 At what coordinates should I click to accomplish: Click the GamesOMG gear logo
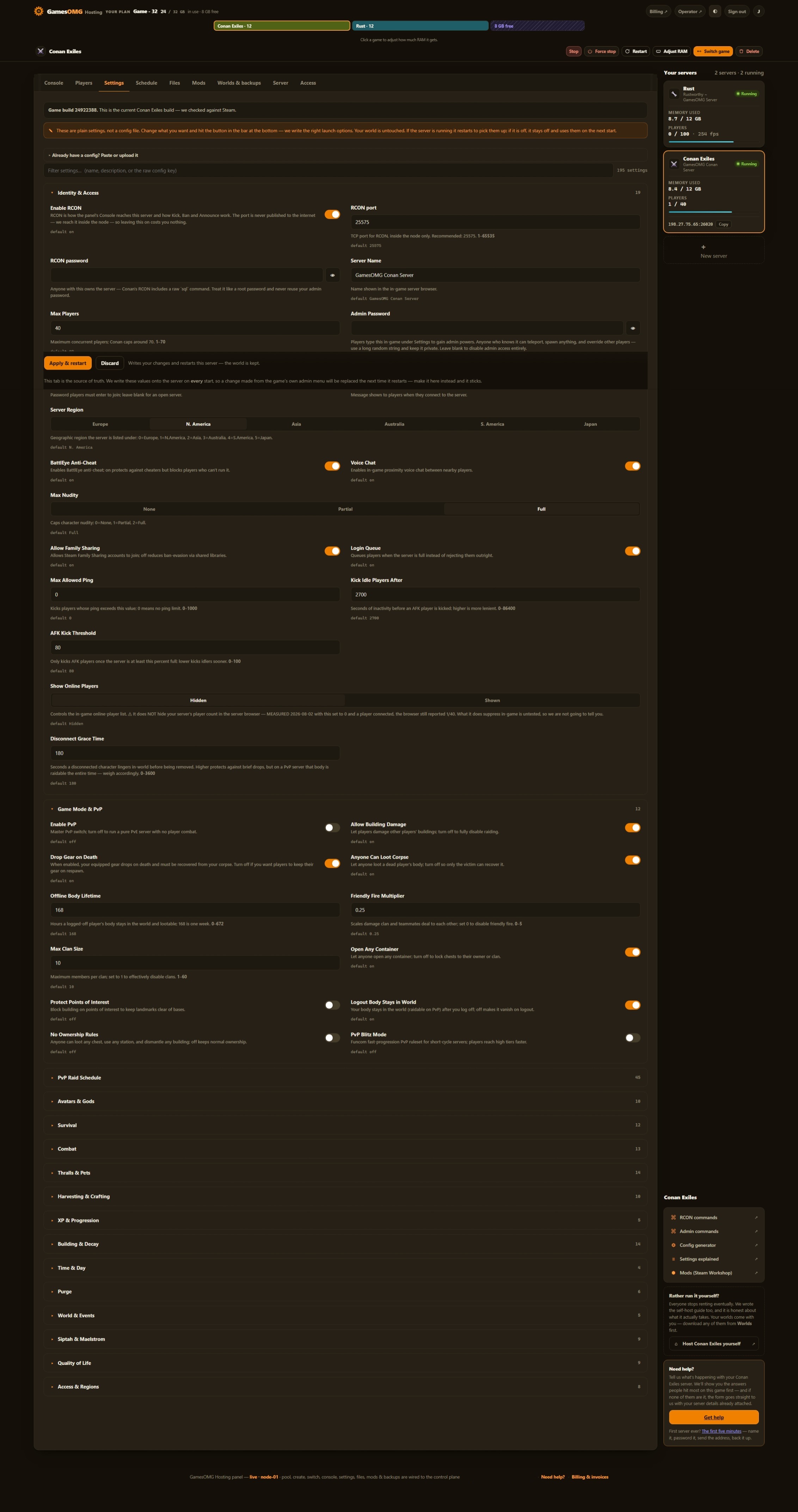(x=39, y=11)
